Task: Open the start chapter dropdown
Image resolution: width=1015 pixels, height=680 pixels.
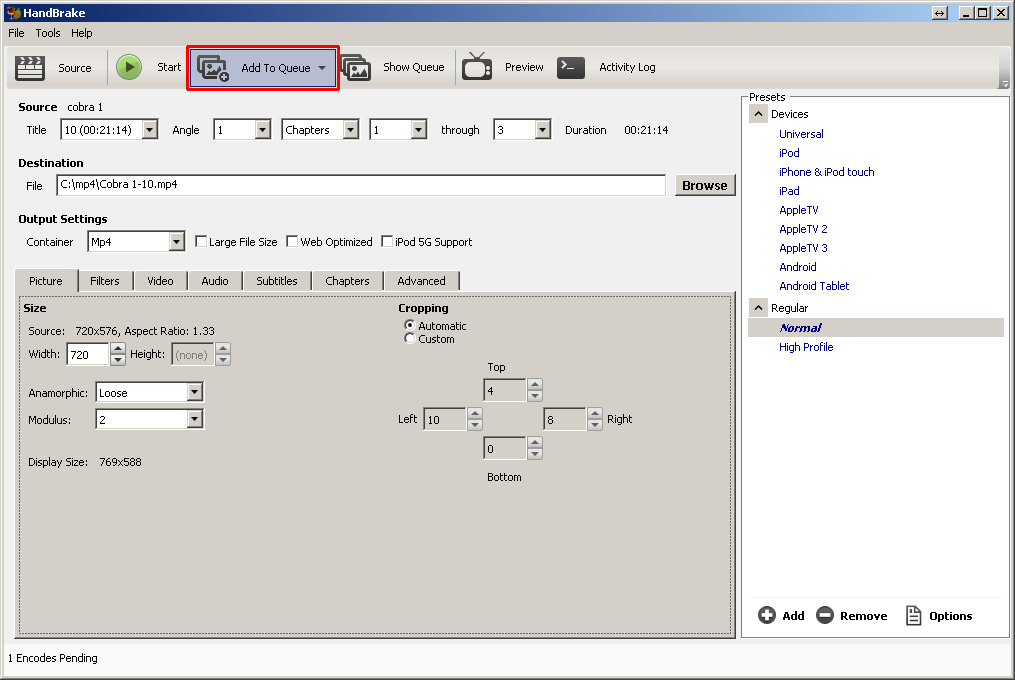Action: pos(418,130)
